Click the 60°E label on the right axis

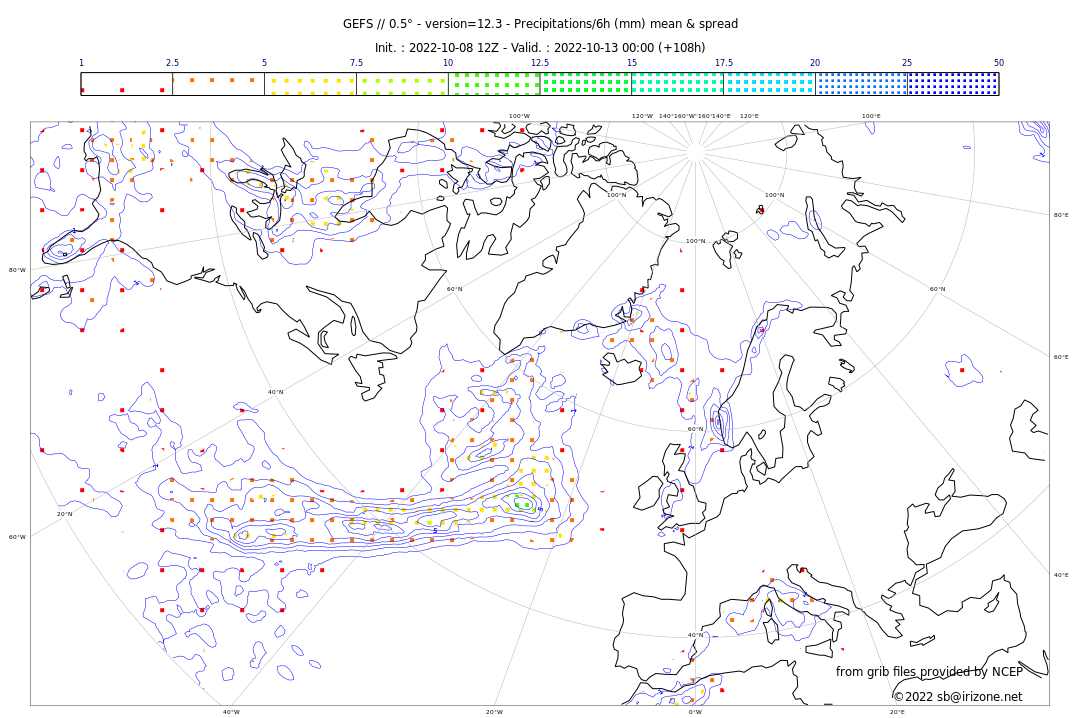(1061, 357)
